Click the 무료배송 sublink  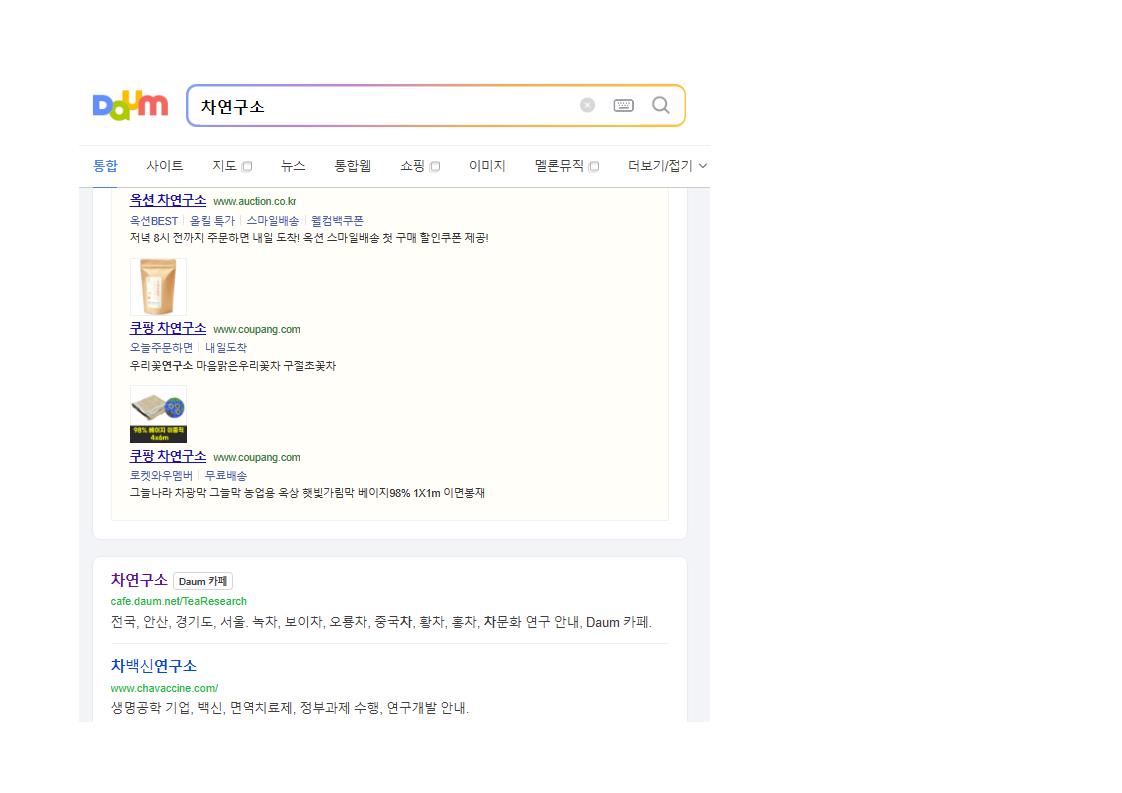226,475
